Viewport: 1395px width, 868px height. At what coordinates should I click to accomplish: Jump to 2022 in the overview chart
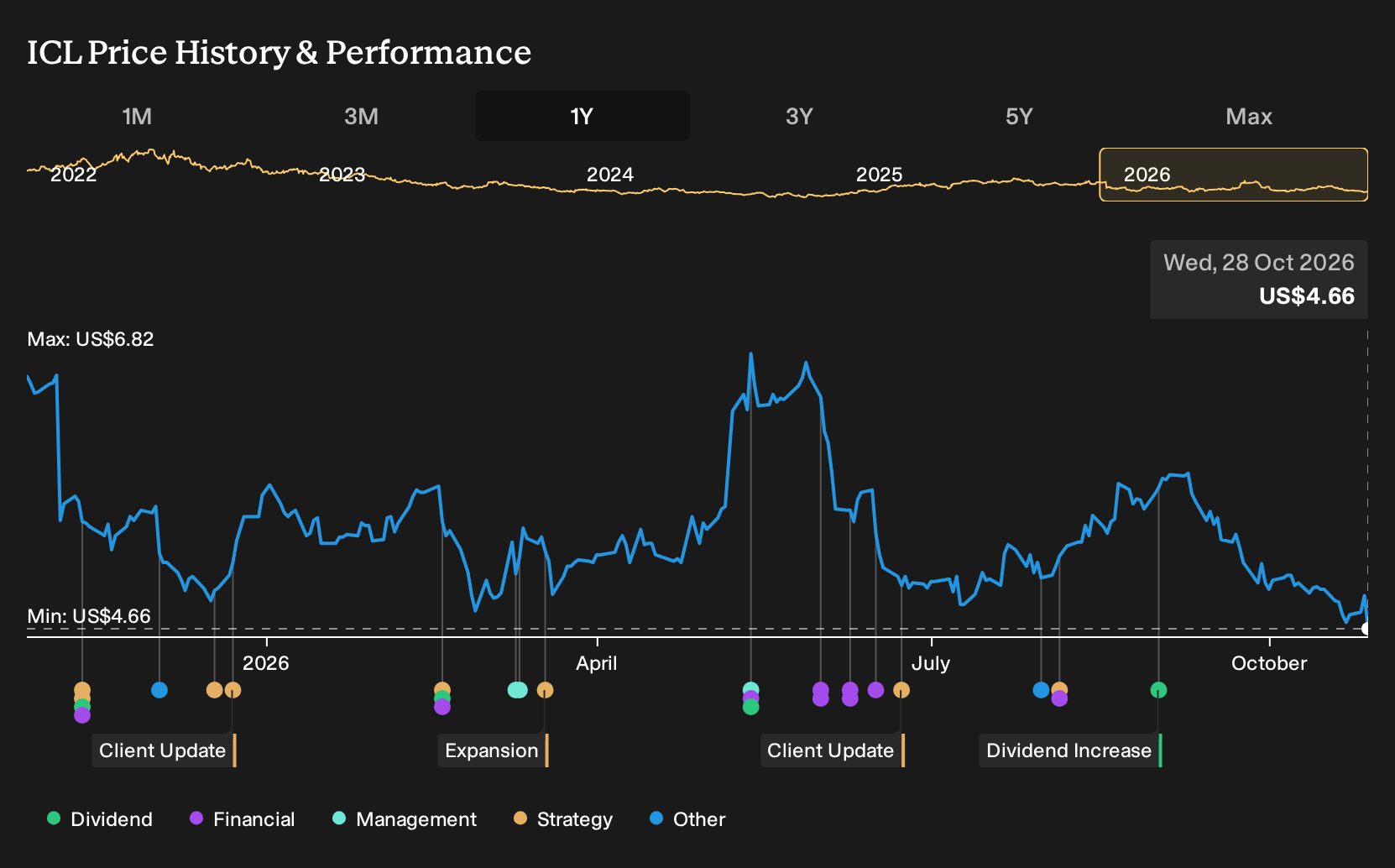[x=74, y=175]
